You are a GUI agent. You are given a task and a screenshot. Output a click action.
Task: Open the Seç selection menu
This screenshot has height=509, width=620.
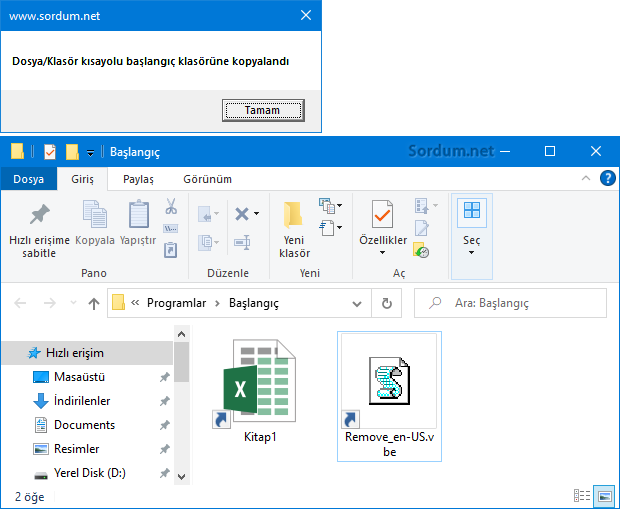tap(472, 236)
